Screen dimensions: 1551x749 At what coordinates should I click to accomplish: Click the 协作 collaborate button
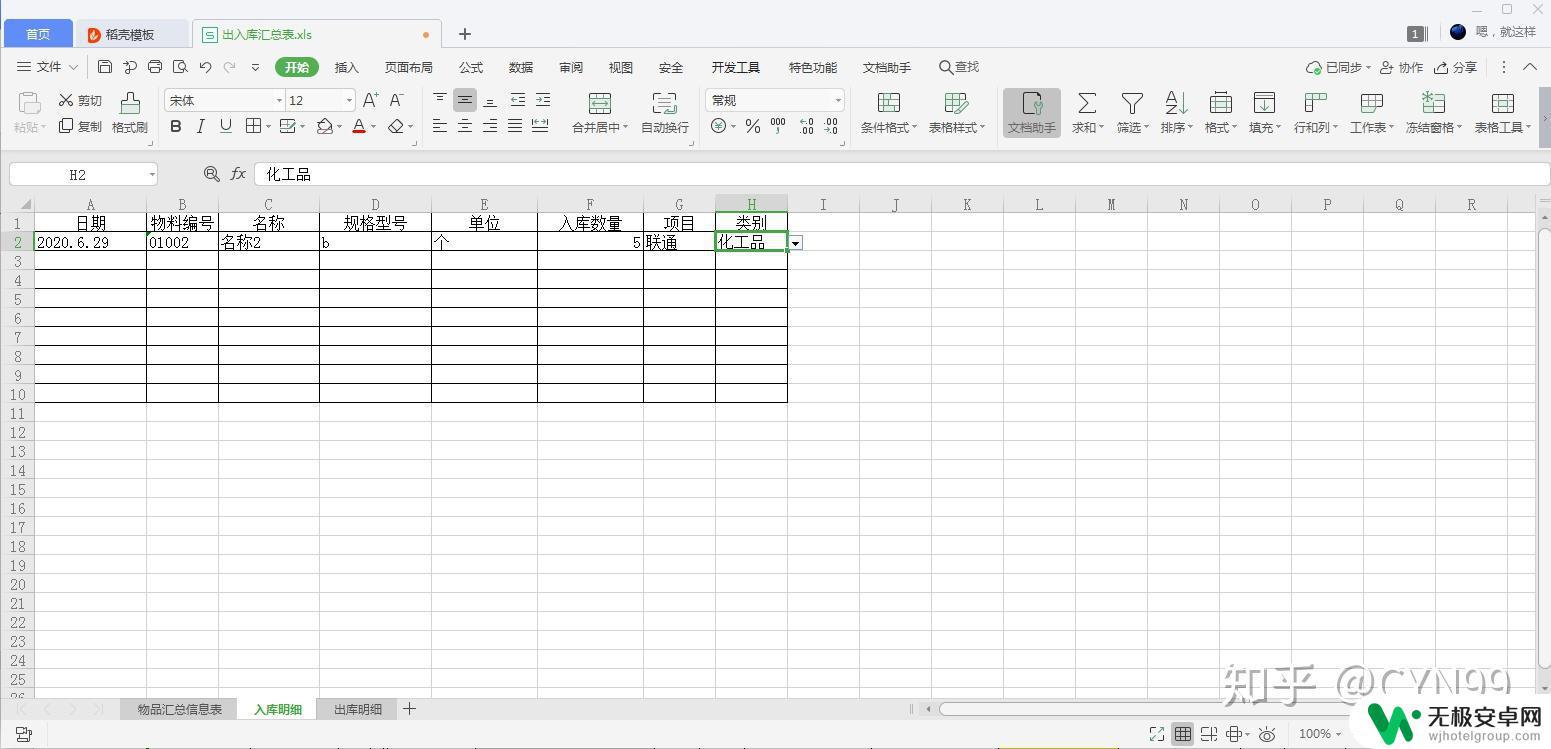1401,67
